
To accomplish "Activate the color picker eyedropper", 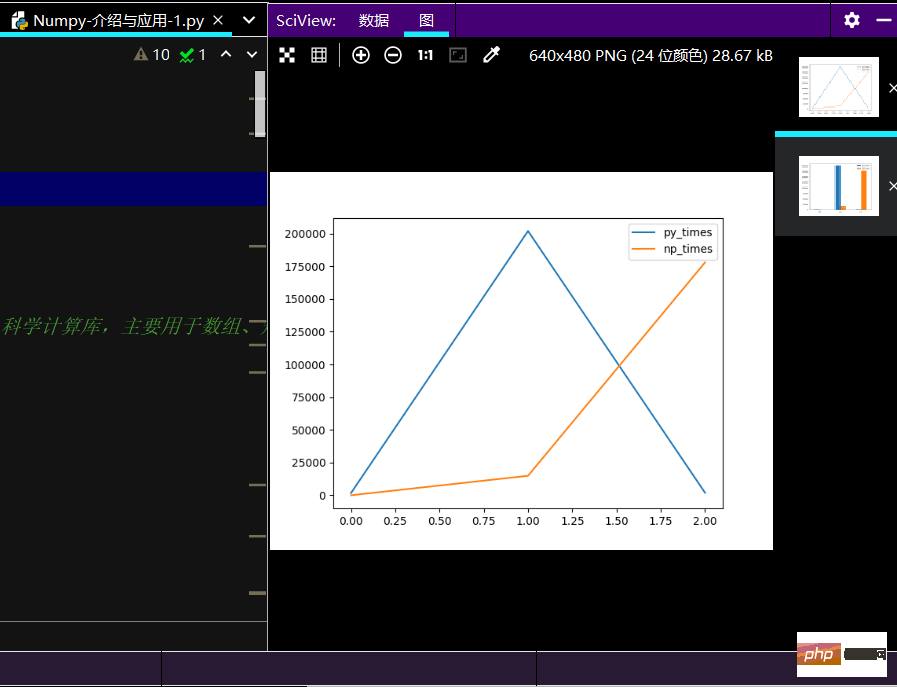I will pos(491,55).
